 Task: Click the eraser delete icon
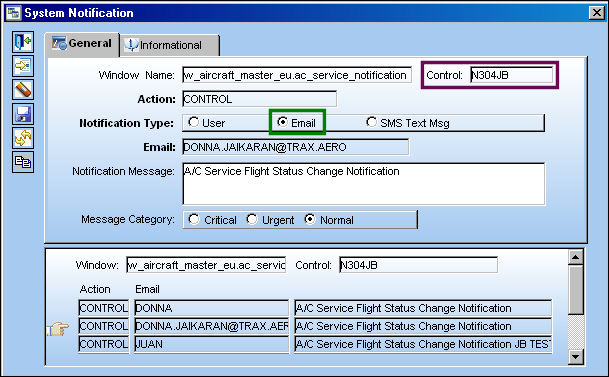point(23,90)
